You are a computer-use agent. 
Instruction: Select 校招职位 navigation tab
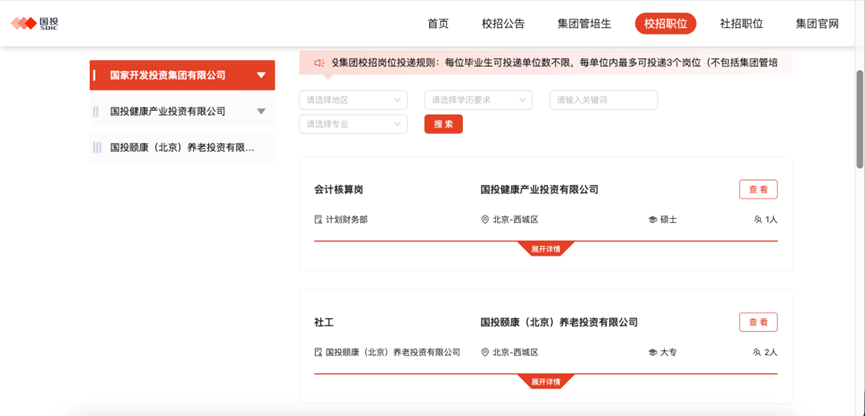[x=666, y=24]
